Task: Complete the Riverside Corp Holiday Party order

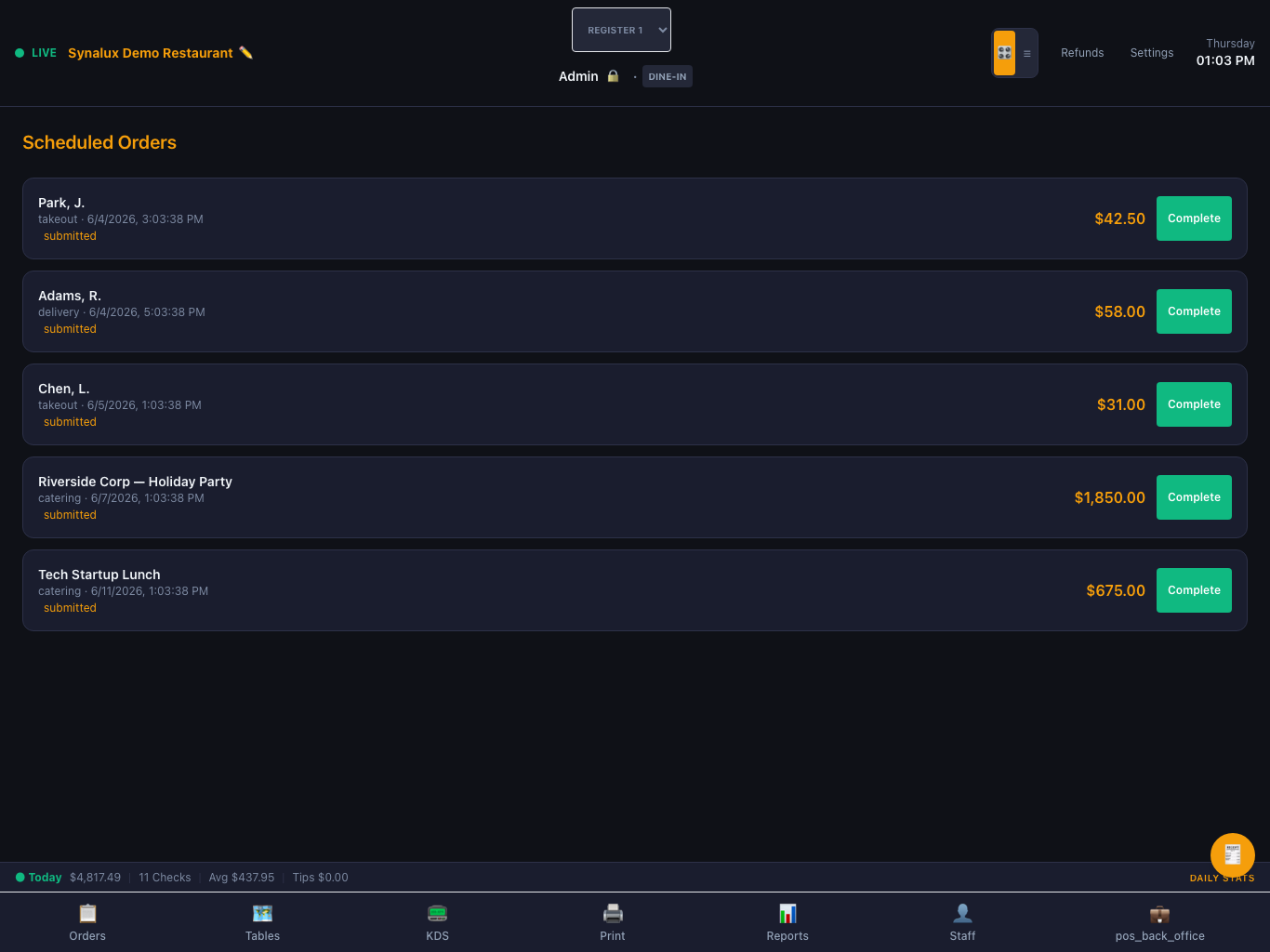Action: tap(1194, 497)
